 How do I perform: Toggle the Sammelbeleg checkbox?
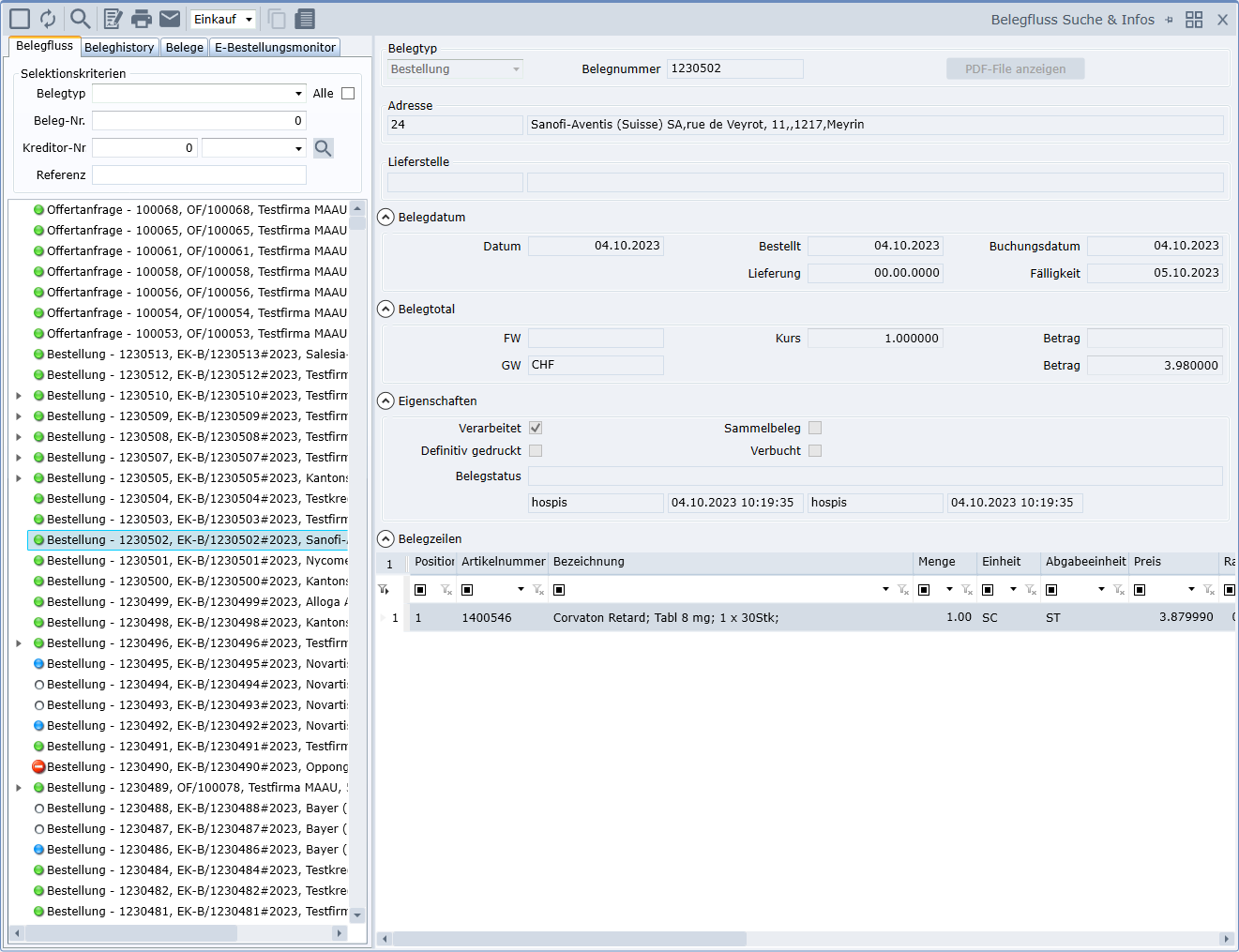pos(815,429)
